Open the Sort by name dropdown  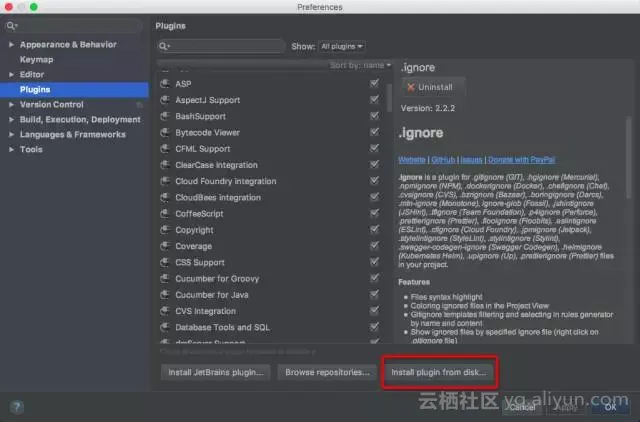coord(360,65)
